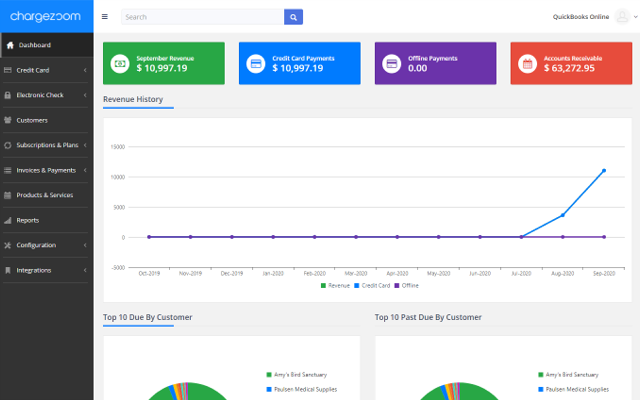640x400 pixels.
Task: Toggle Amy's Bird Sanctuary in Top 10 Due legend
Action: click(x=297, y=375)
